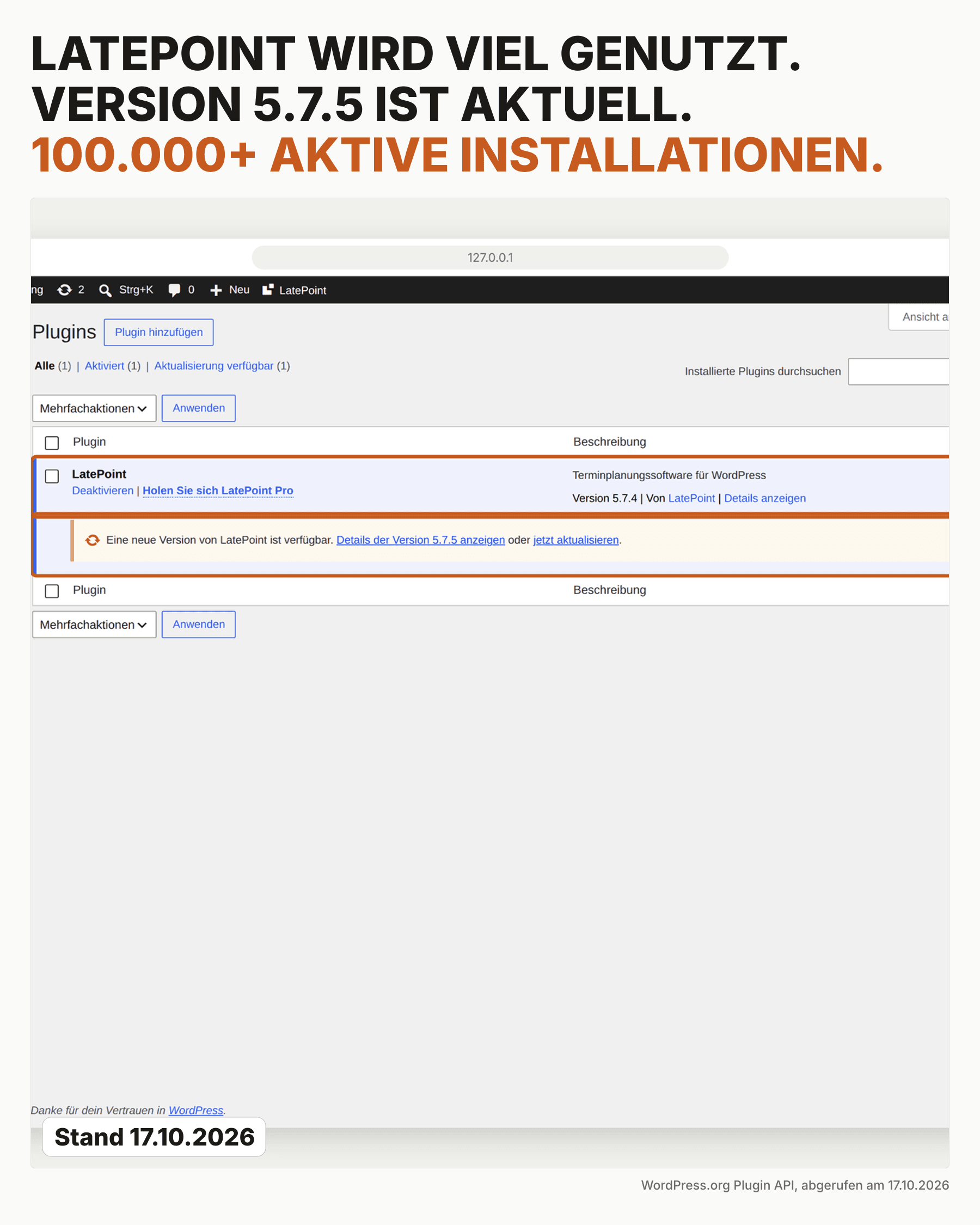
Task: Open comments via the speech bubble icon
Action: [174, 290]
